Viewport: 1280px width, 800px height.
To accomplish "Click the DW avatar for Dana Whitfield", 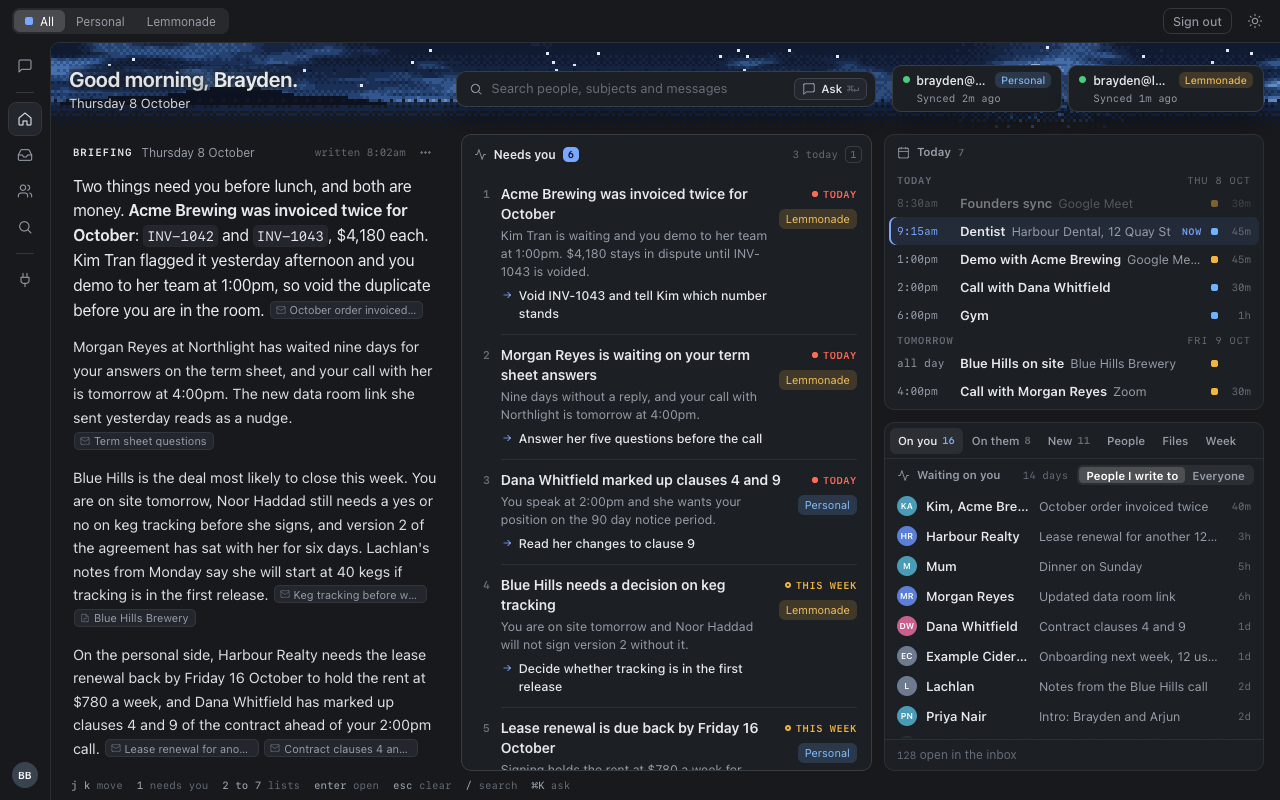I will pos(907,627).
